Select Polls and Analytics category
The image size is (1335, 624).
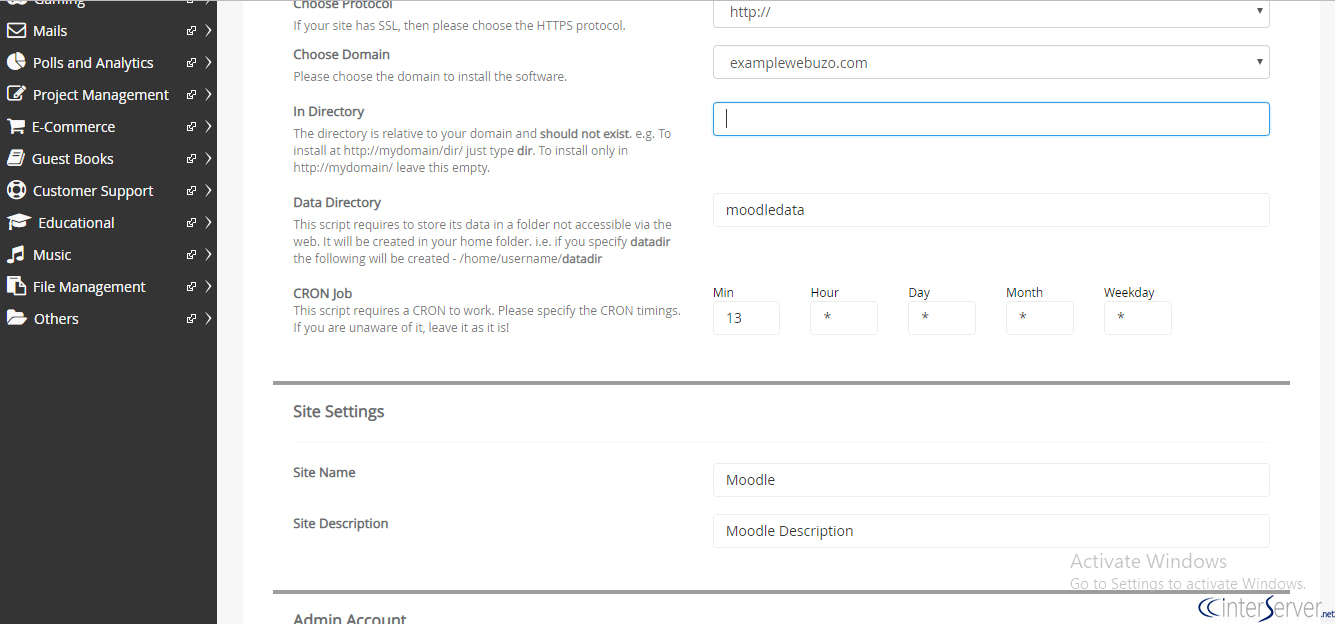[x=93, y=63]
